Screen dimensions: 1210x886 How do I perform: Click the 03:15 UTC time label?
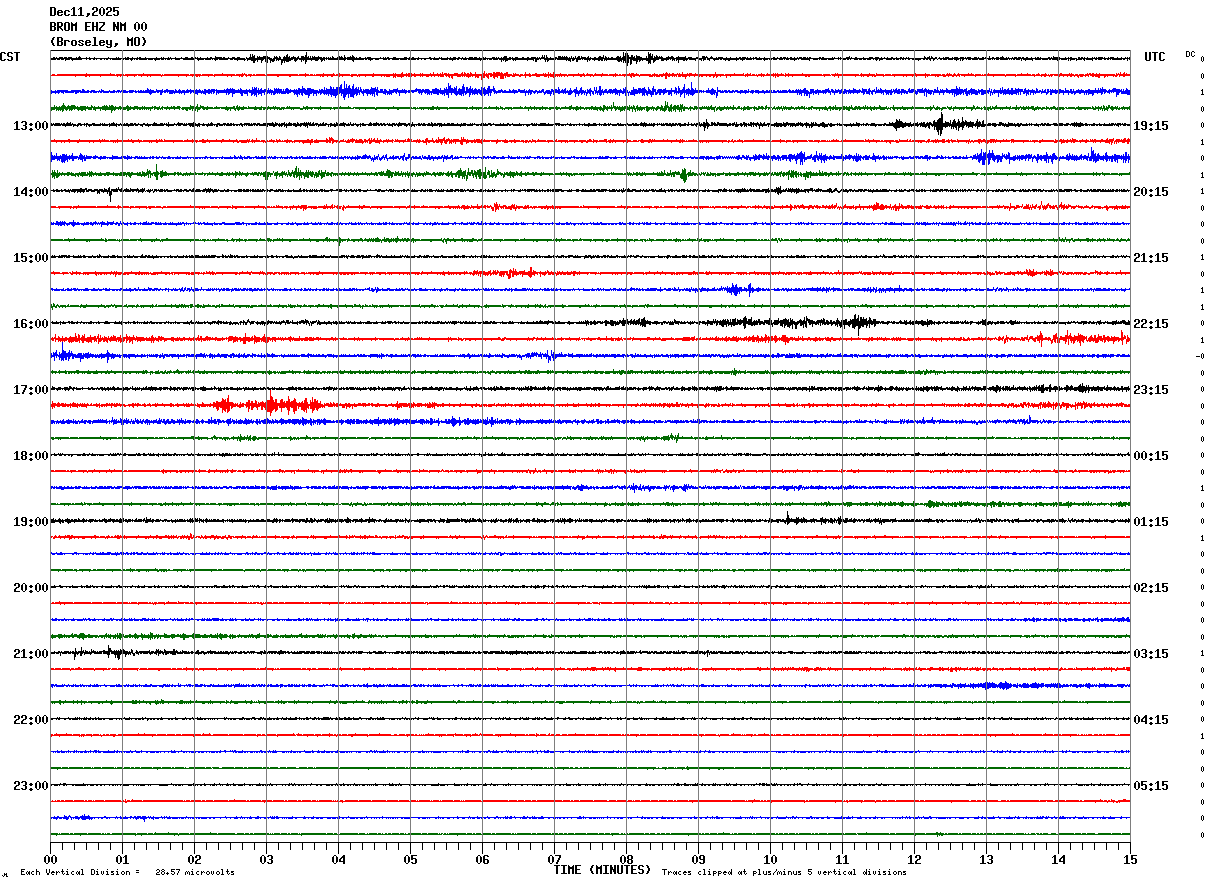tap(1150, 654)
